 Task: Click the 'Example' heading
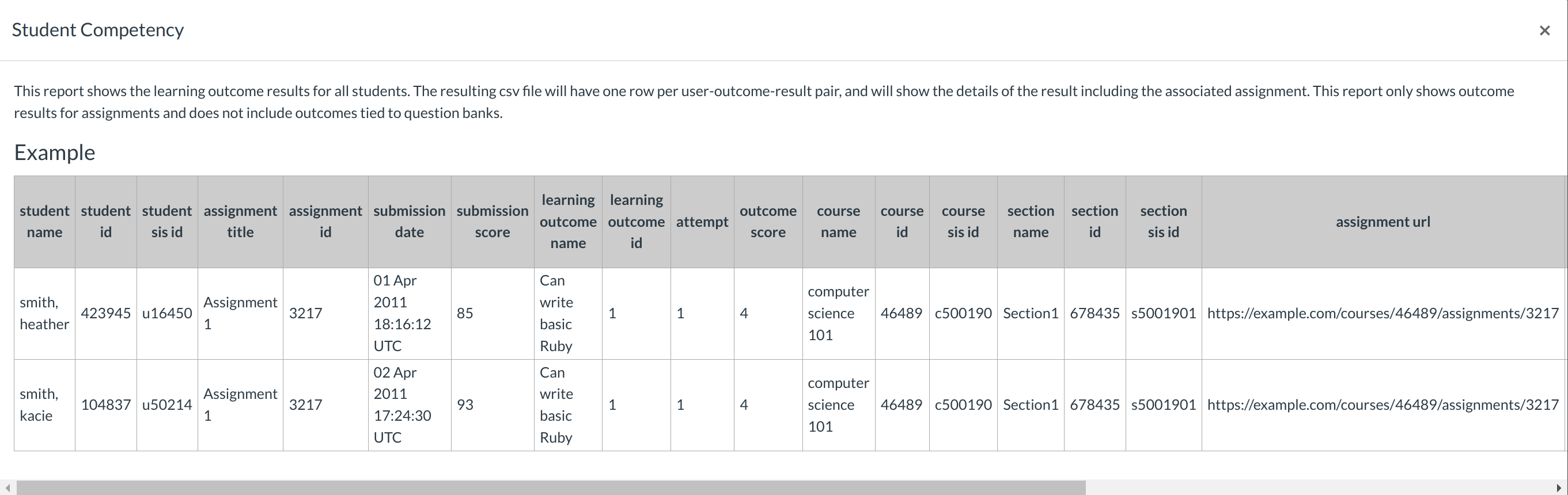pos(55,153)
